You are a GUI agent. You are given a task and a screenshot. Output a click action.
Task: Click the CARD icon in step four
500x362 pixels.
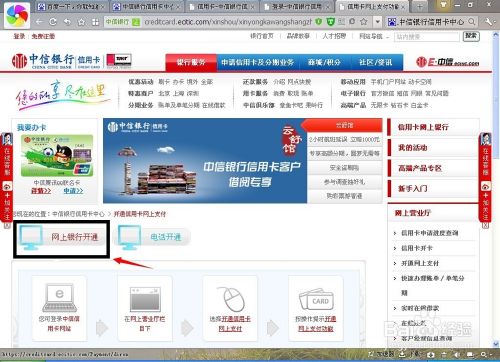pos(316,299)
